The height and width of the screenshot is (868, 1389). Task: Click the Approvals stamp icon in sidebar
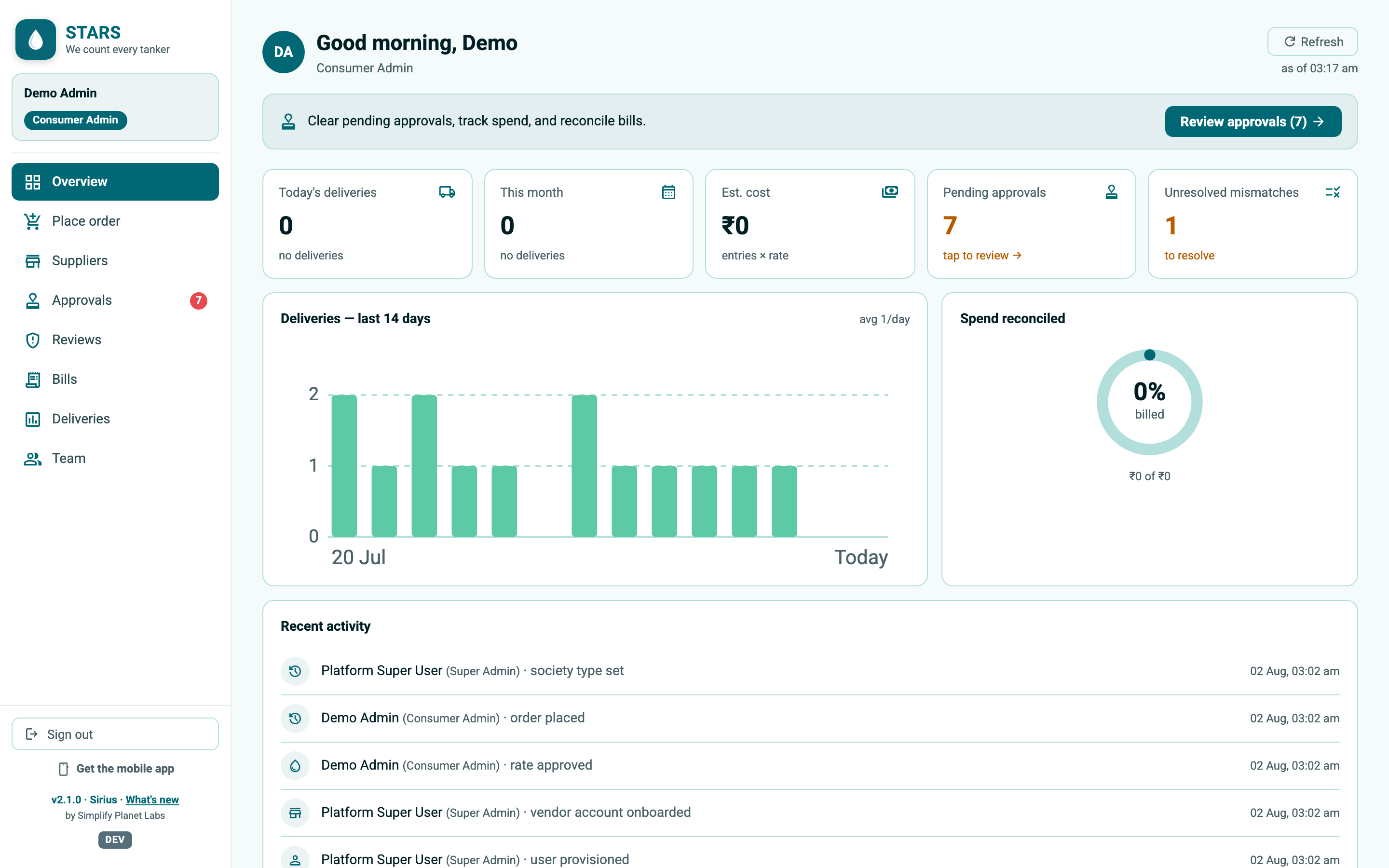pyautogui.click(x=33, y=301)
